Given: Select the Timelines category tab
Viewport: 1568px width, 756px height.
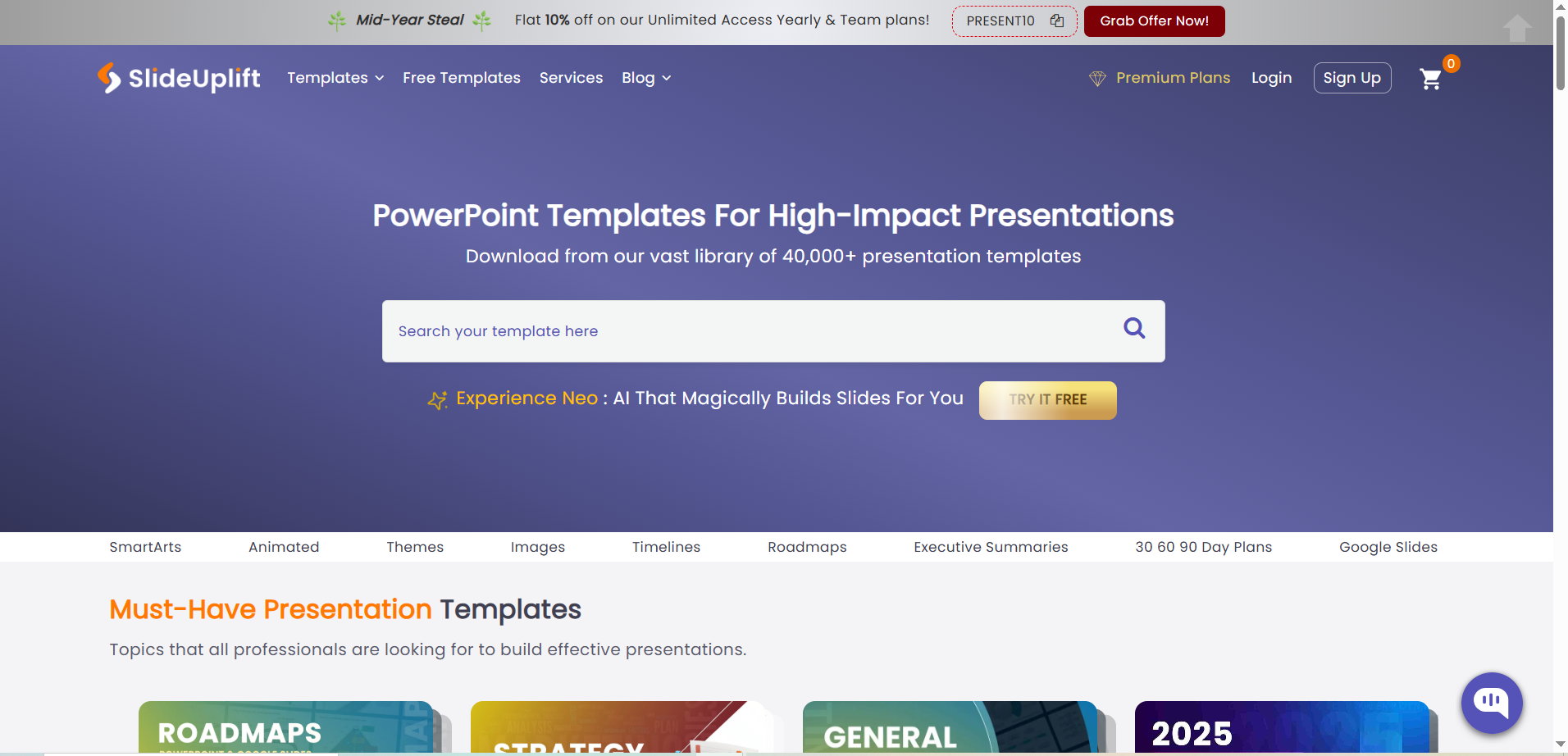Looking at the screenshot, I should coord(666,547).
